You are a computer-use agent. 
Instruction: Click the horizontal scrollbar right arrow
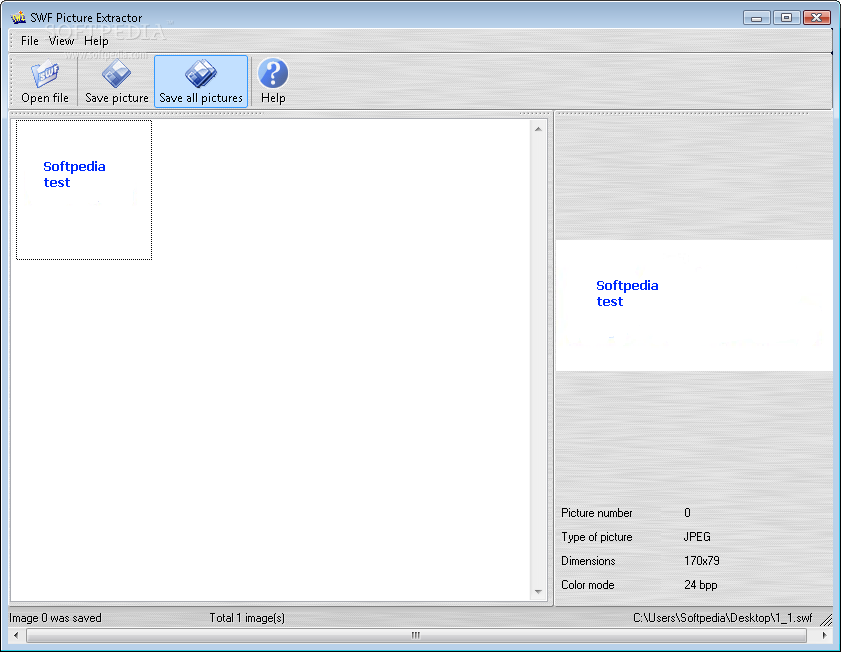pyautogui.click(x=824, y=635)
